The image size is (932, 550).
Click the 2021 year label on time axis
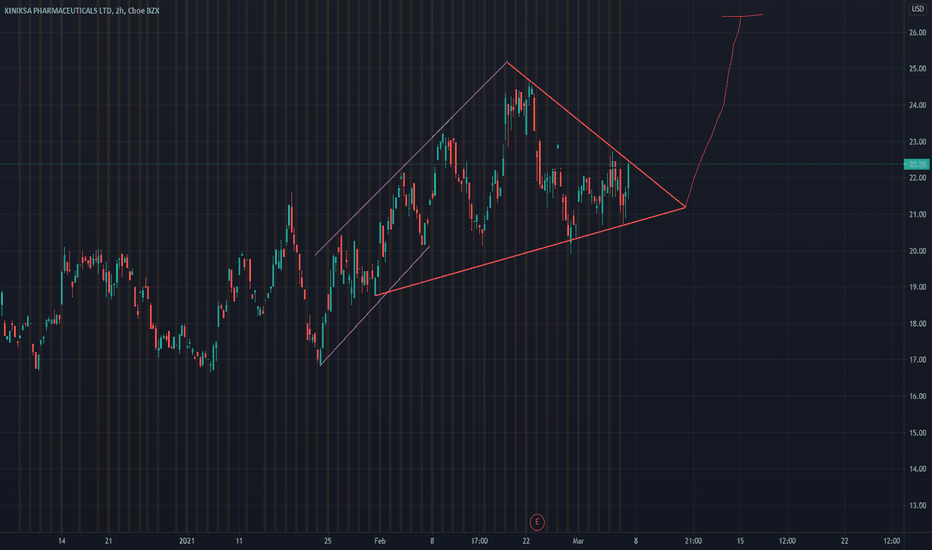(x=187, y=541)
